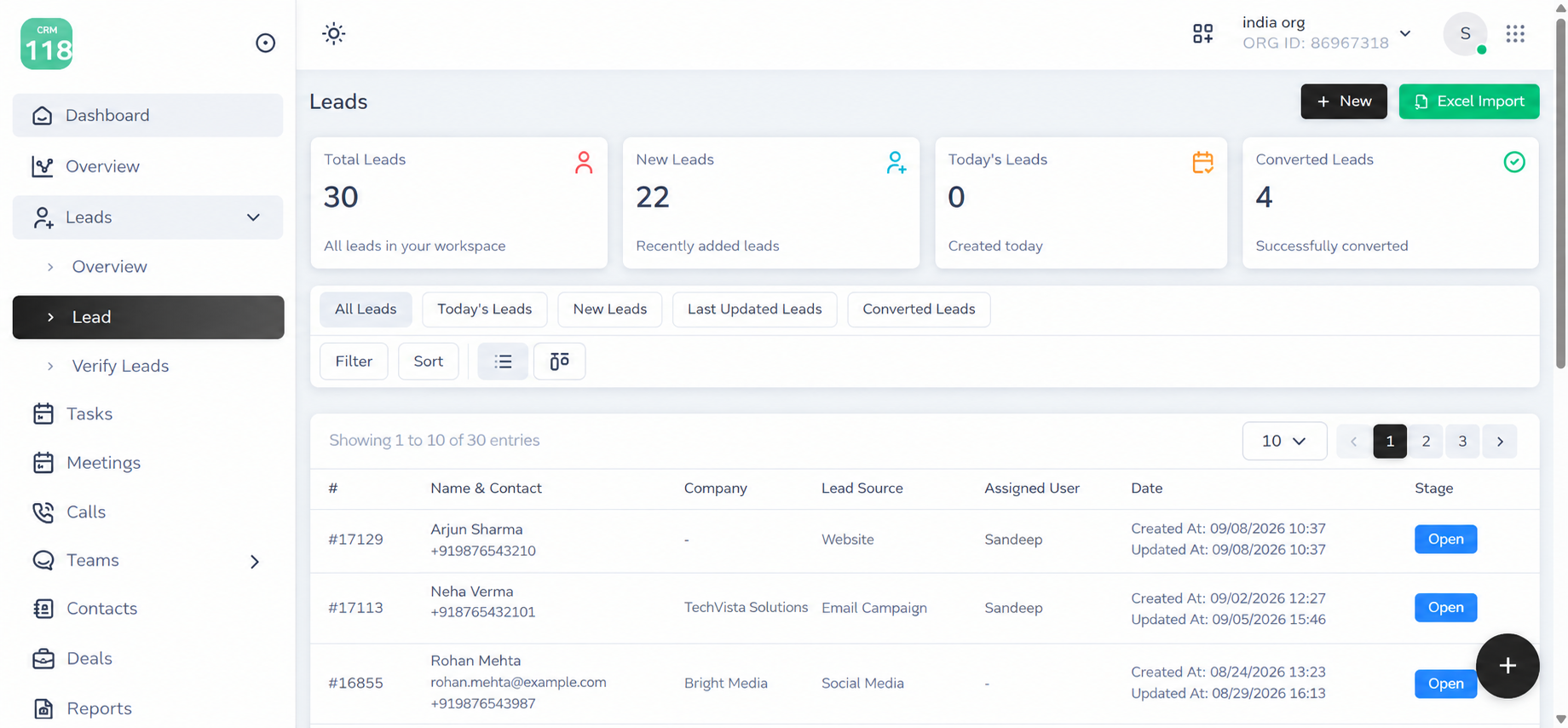Toggle light/dark theme sun icon

pos(333,34)
